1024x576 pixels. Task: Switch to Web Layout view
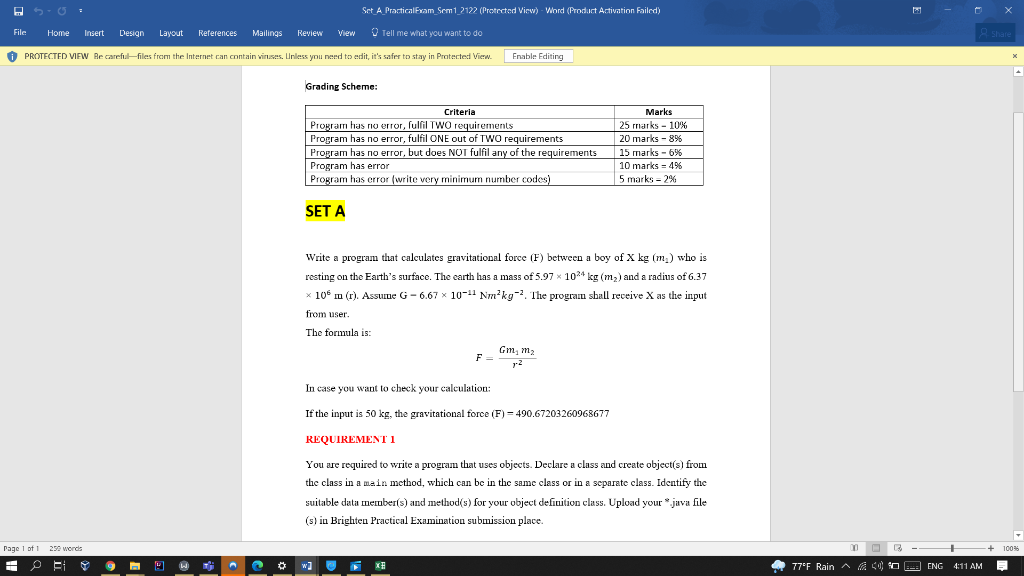coord(898,549)
